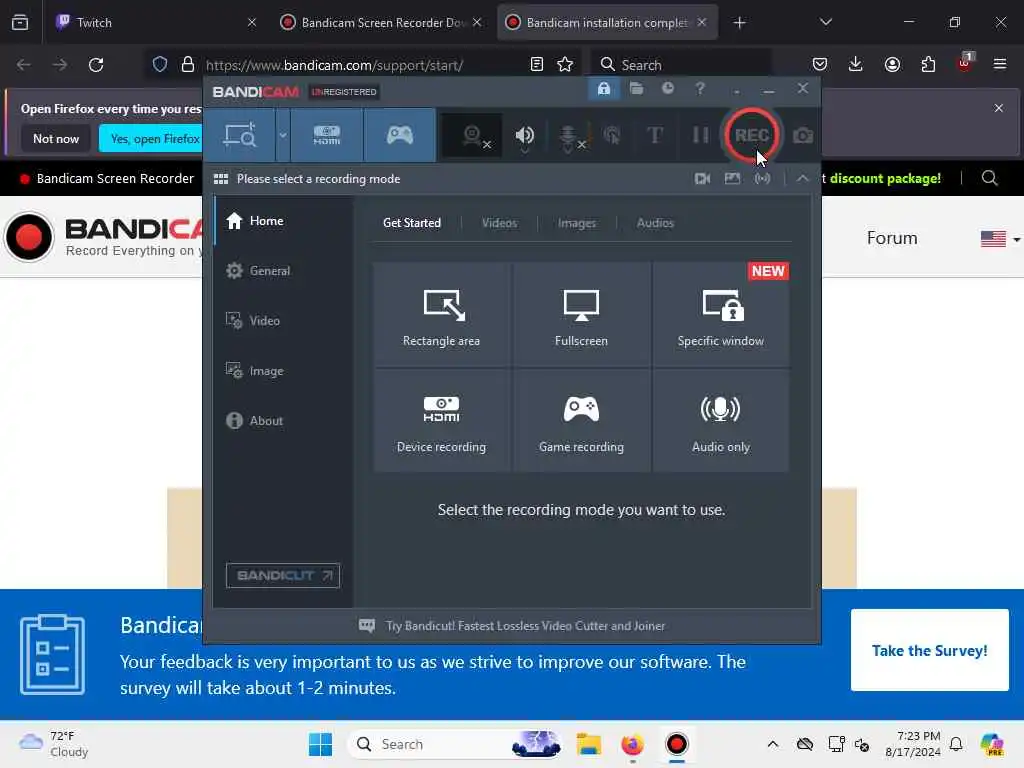Choose Game recording mode tile
The image size is (1024, 768).
[x=581, y=421]
